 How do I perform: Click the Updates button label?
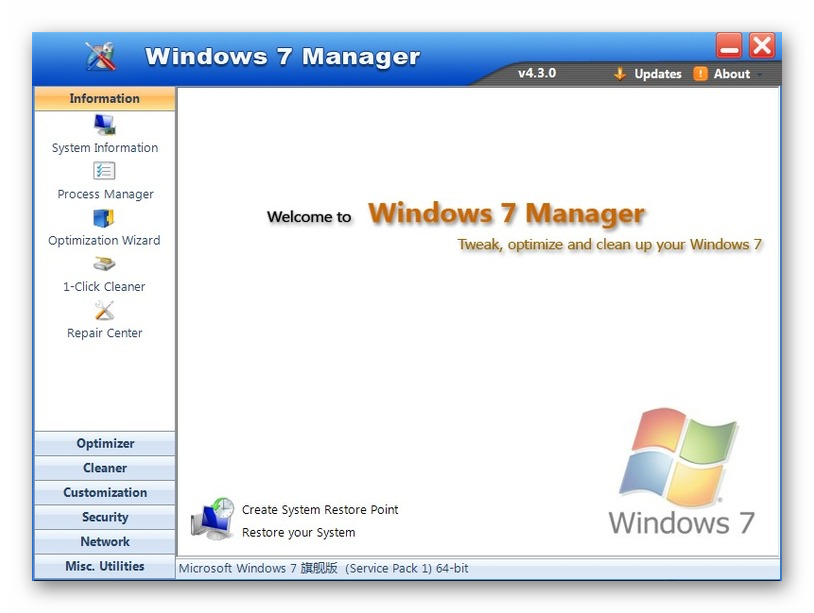[658, 74]
